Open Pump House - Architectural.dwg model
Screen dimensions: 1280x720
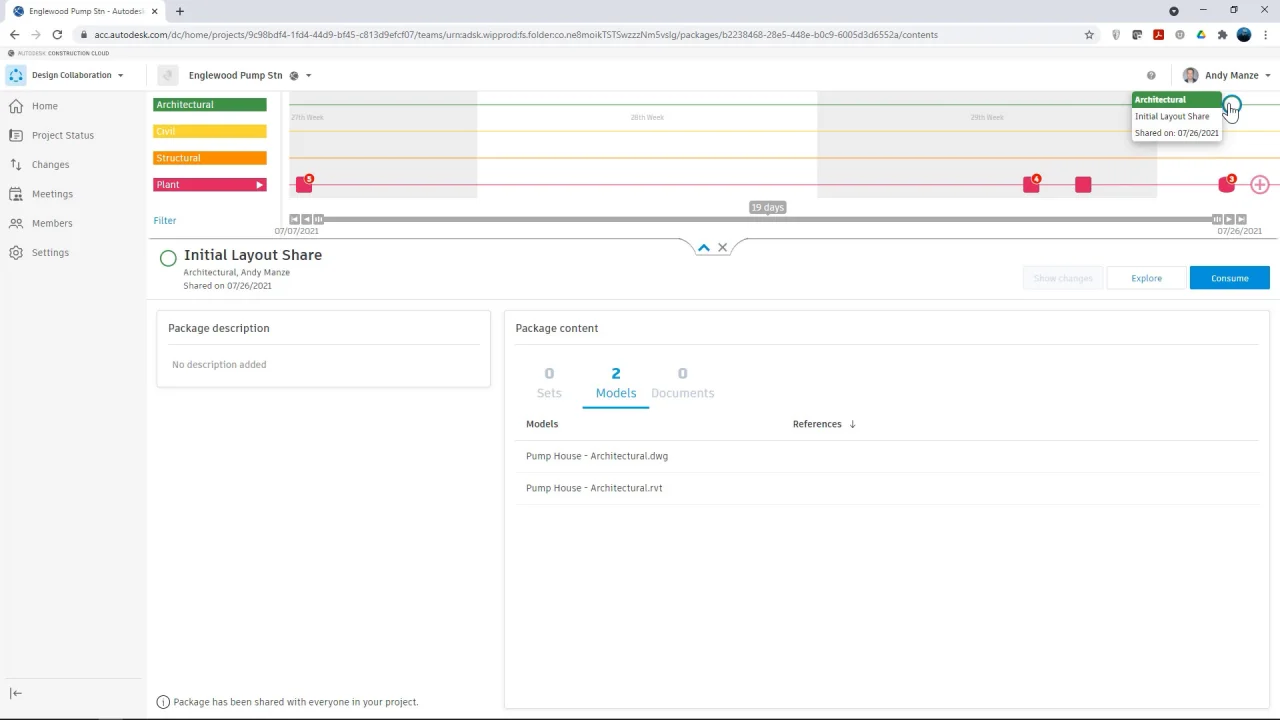click(597, 456)
